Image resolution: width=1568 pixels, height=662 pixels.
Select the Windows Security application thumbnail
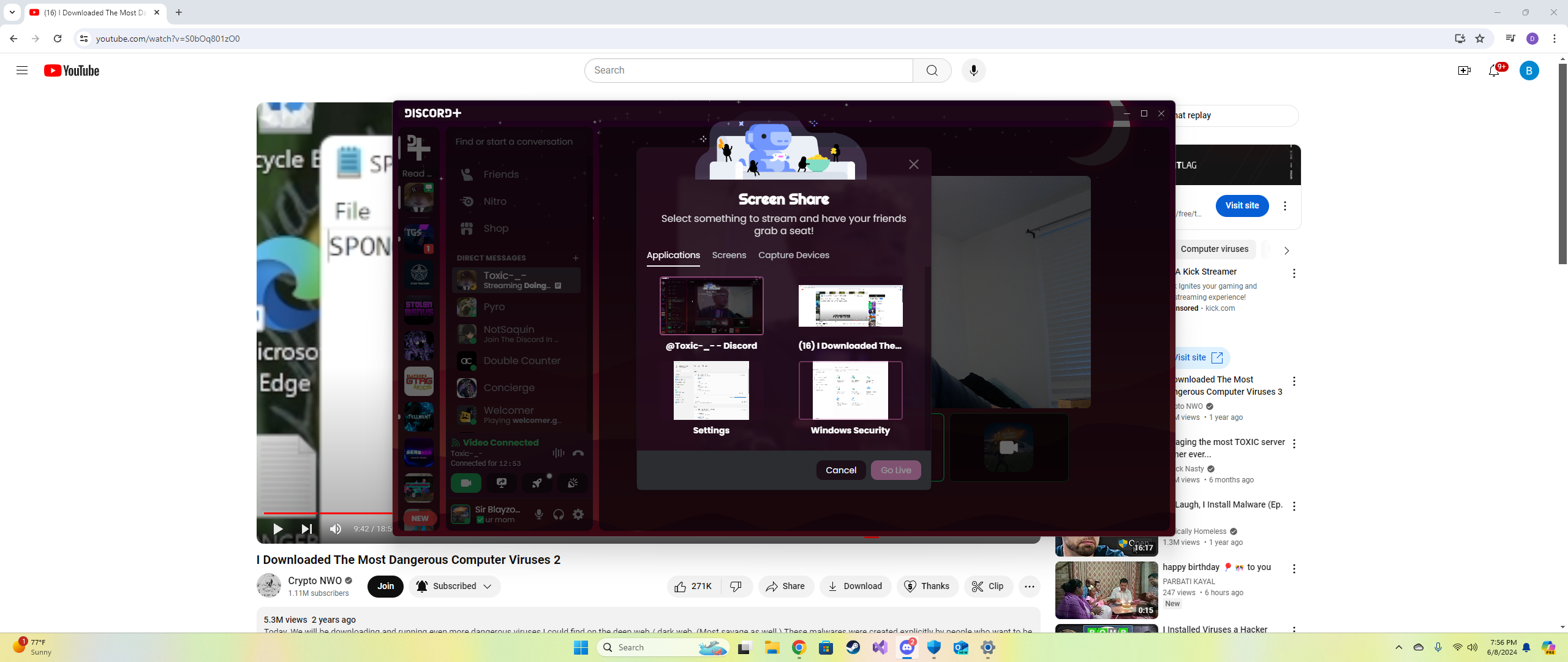(x=850, y=390)
